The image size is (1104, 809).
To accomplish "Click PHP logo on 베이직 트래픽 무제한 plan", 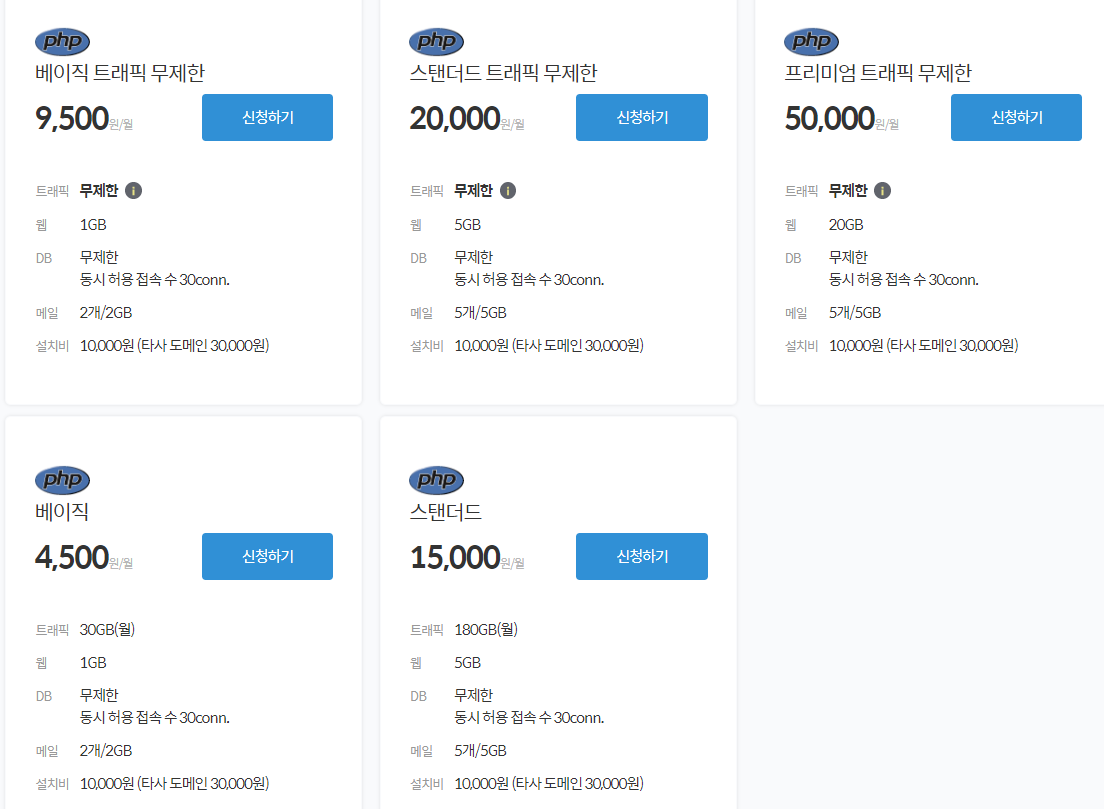I will (x=62, y=41).
